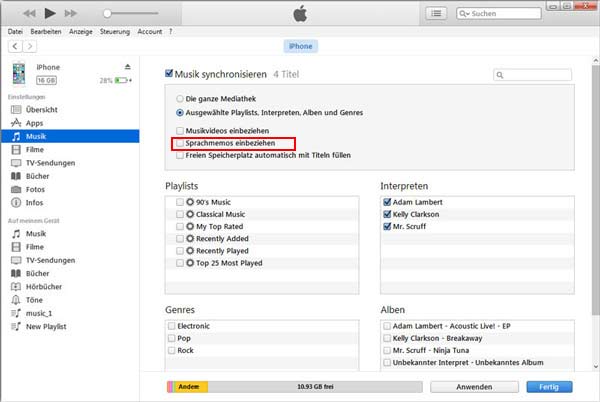Screen dimensions: 600x402
Task: Check the My Top Rated playlist
Action: click(x=180, y=226)
